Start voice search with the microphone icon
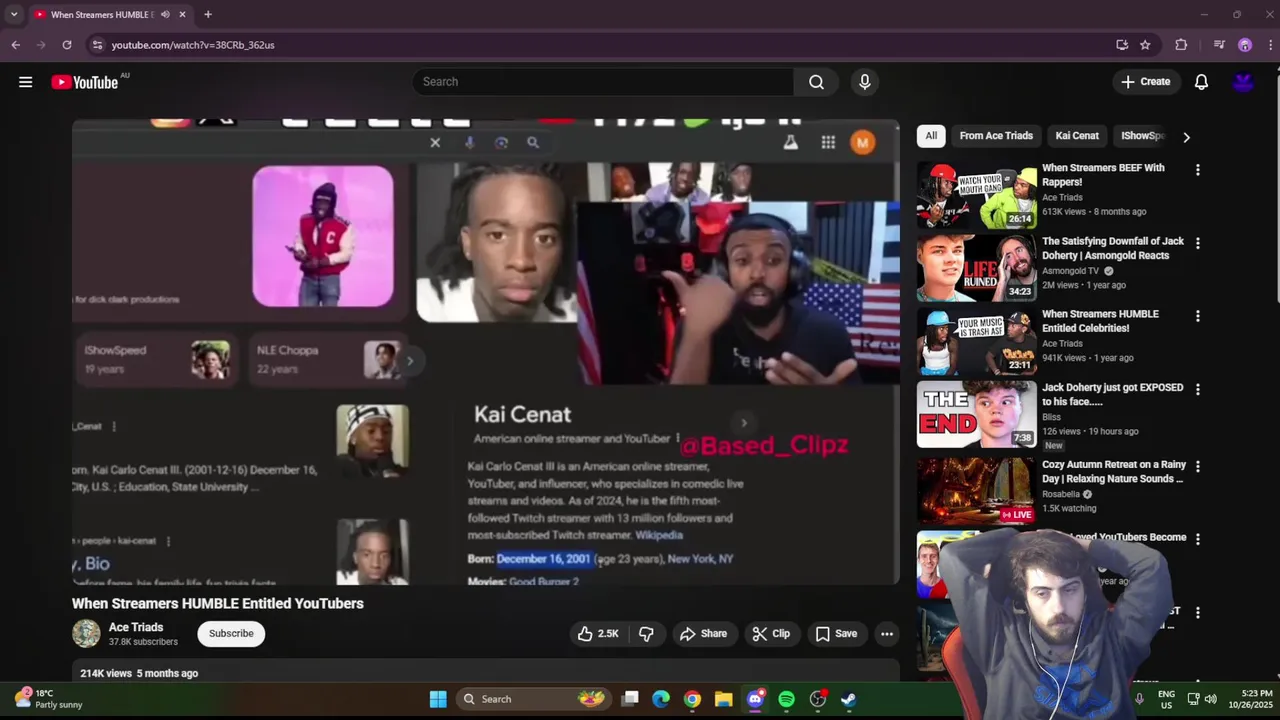The height and width of the screenshot is (720, 1280). coord(865,82)
